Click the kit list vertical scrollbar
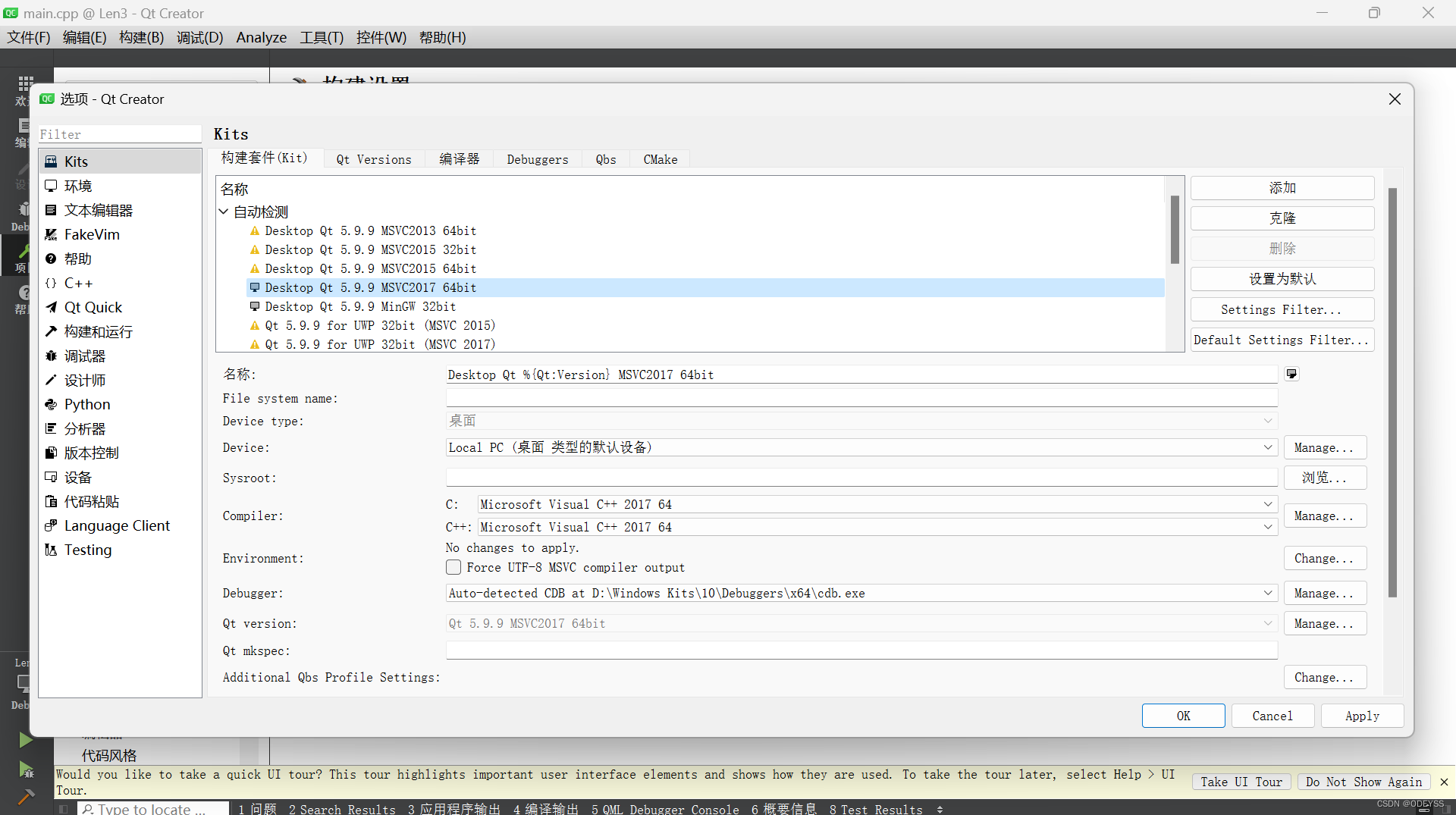This screenshot has height=815, width=1456. (1175, 230)
